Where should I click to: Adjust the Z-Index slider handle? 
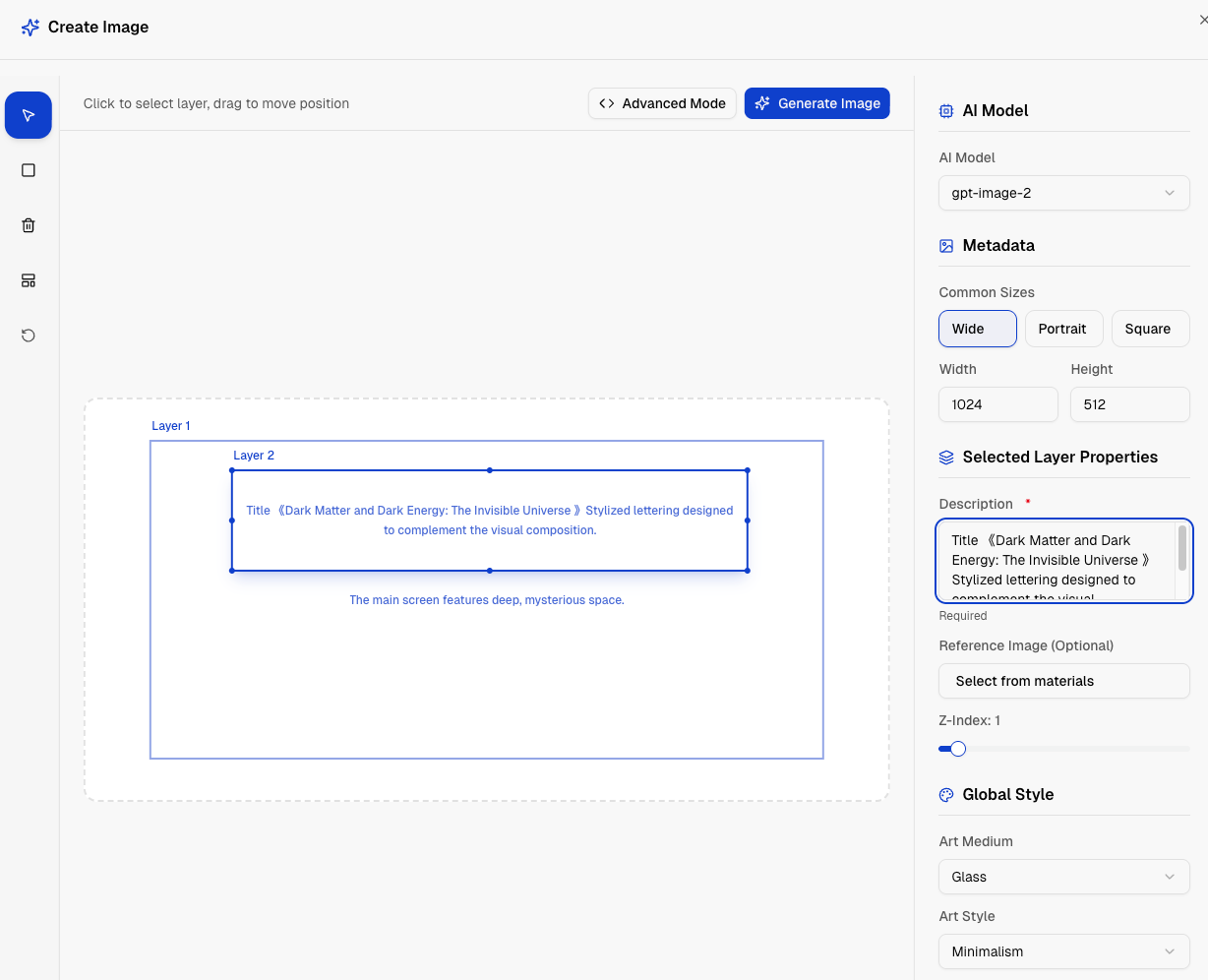[x=958, y=749]
